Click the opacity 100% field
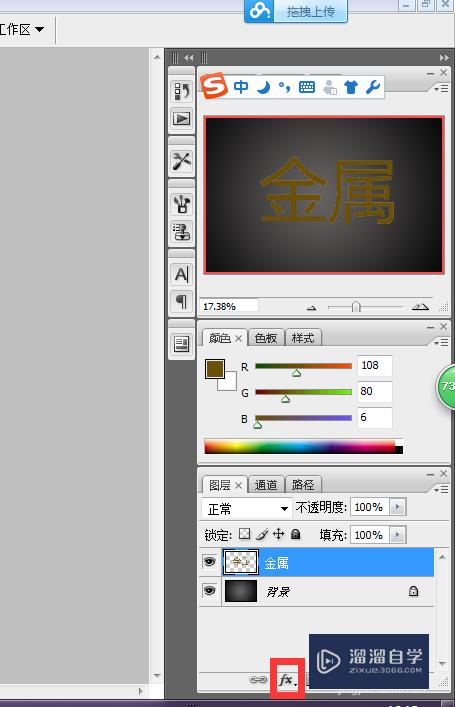 click(370, 507)
